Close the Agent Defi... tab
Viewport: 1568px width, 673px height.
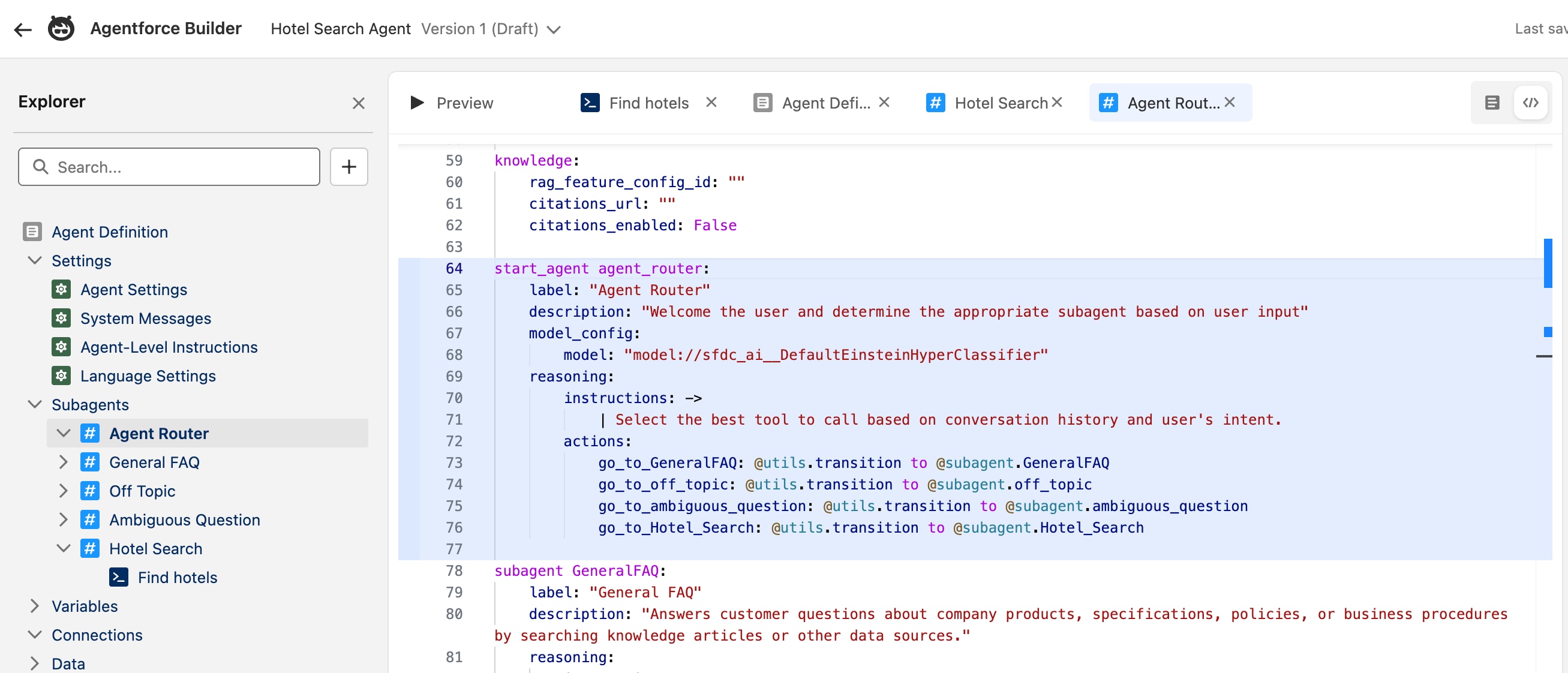[884, 102]
